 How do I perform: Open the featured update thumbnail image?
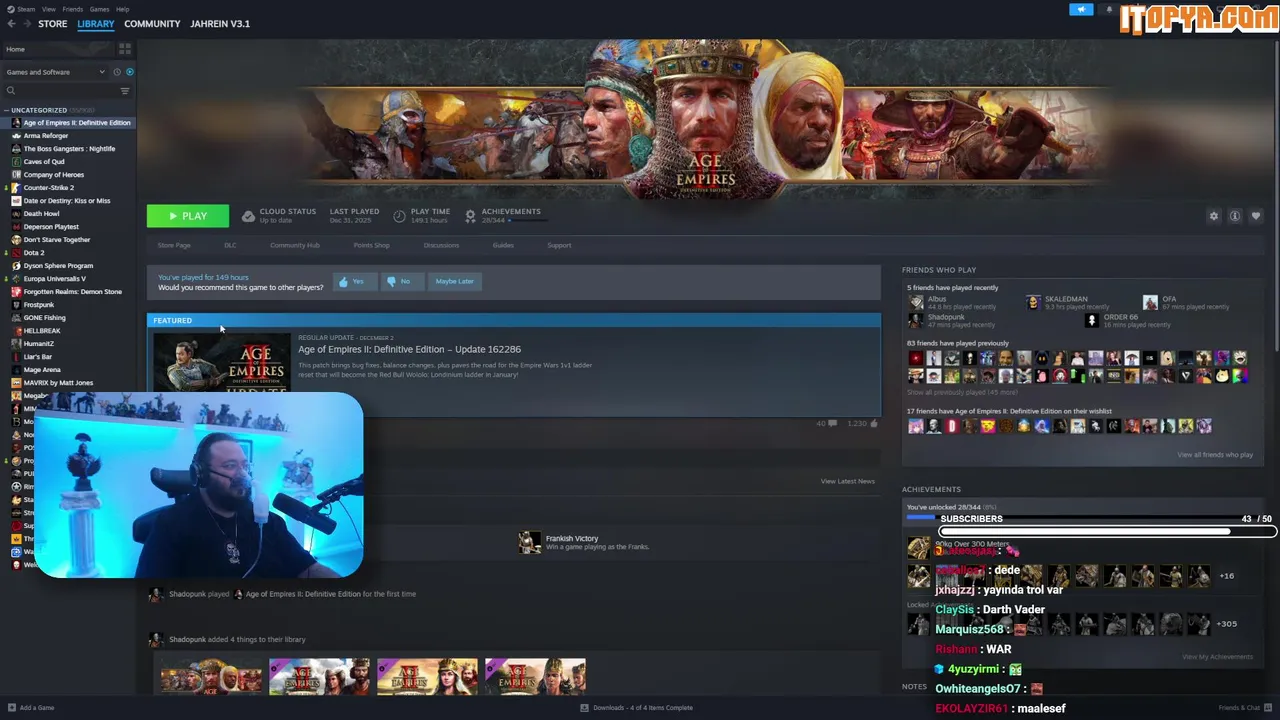coord(221,363)
